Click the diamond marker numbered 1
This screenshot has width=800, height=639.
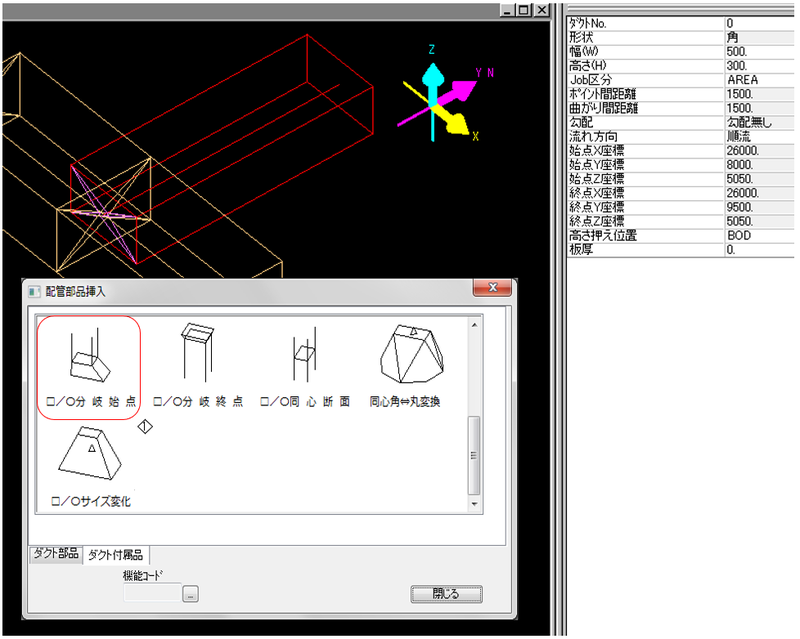pyautogui.click(x=145, y=426)
